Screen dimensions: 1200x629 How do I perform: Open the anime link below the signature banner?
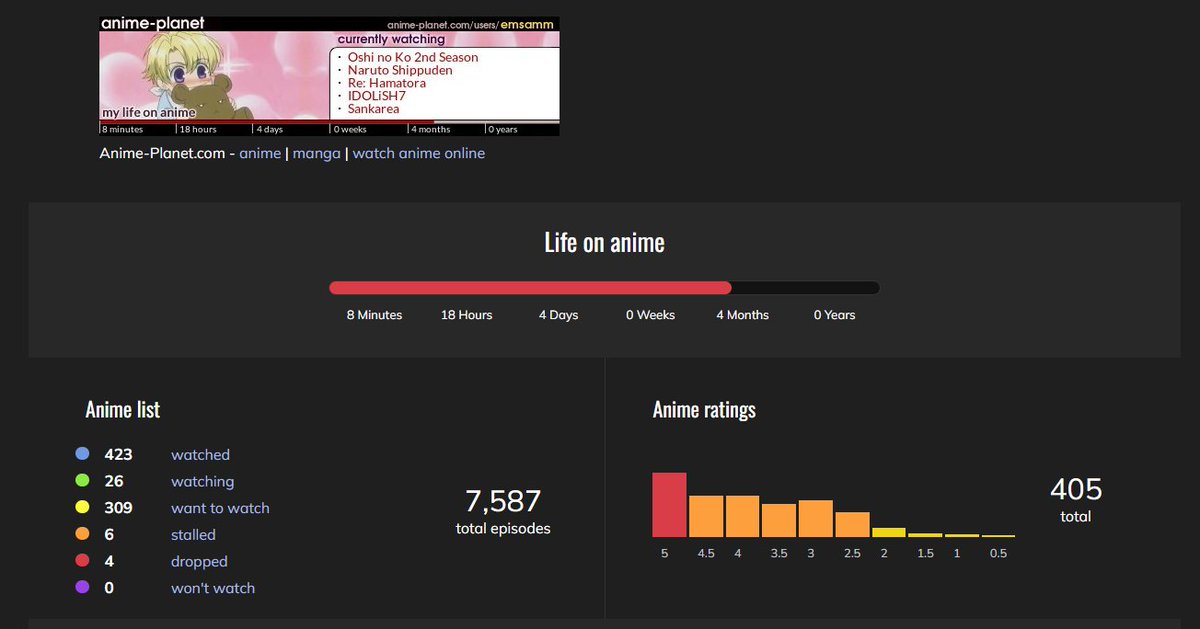260,153
